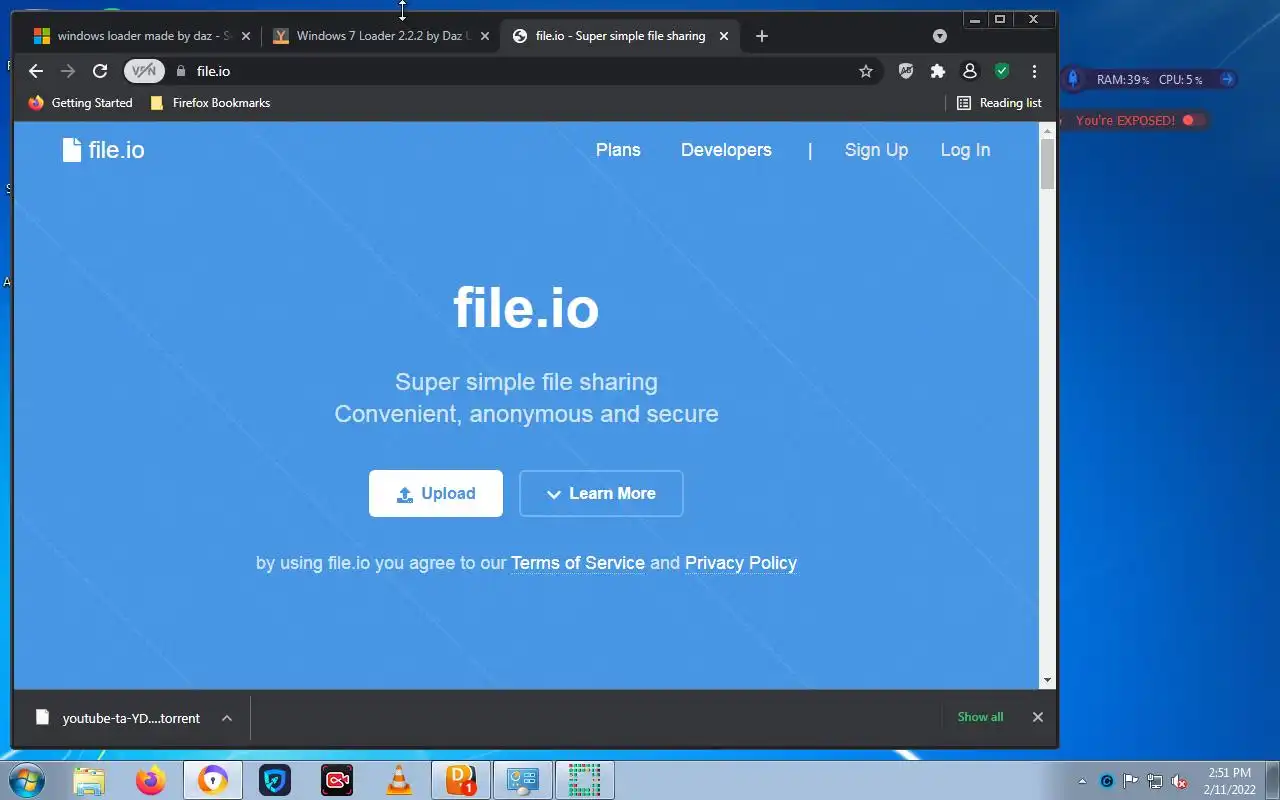Viewport: 1280px width, 800px height.
Task: Close the file.io tab
Action: (724, 36)
